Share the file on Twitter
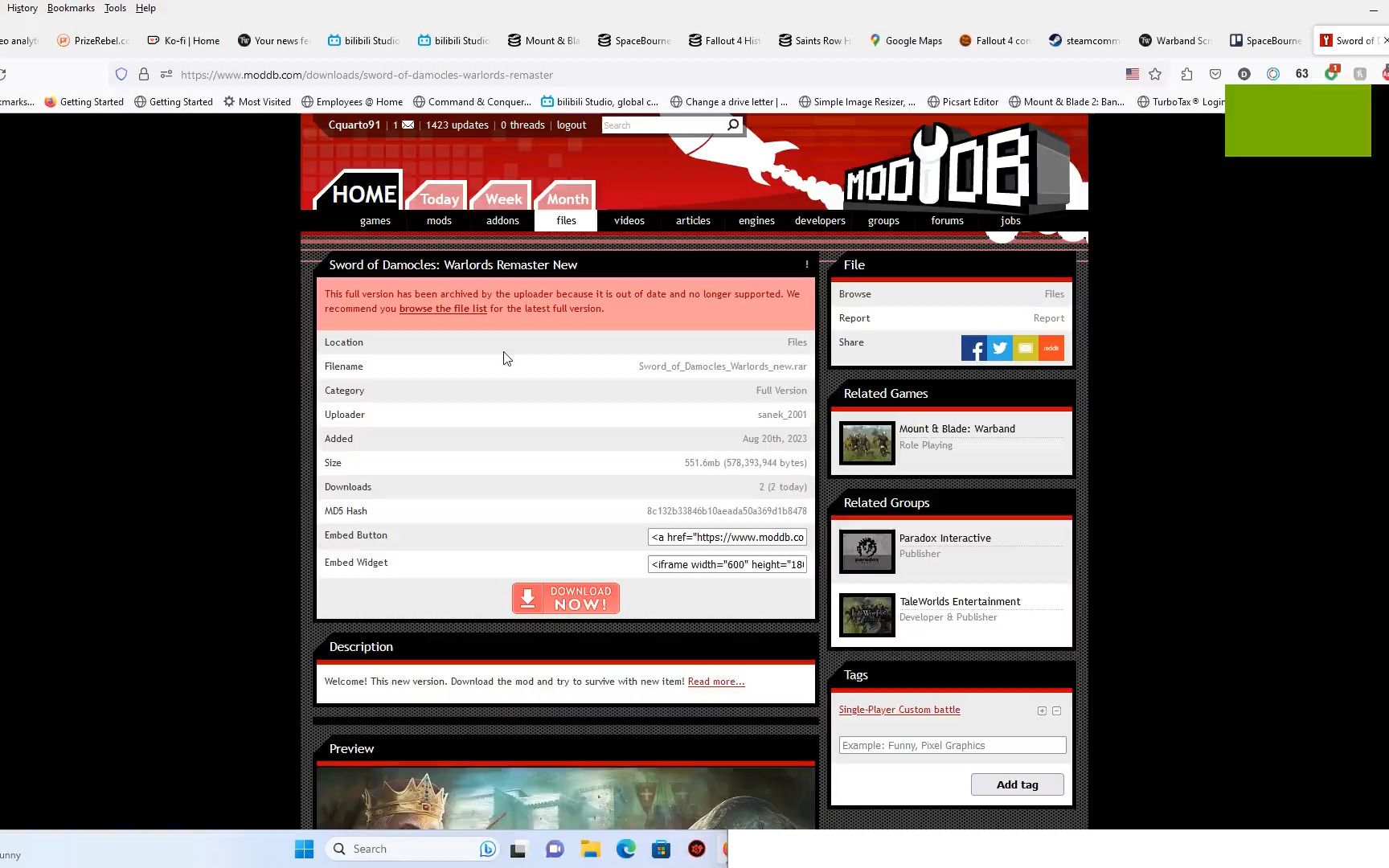The width and height of the screenshot is (1389, 868). [999, 348]
